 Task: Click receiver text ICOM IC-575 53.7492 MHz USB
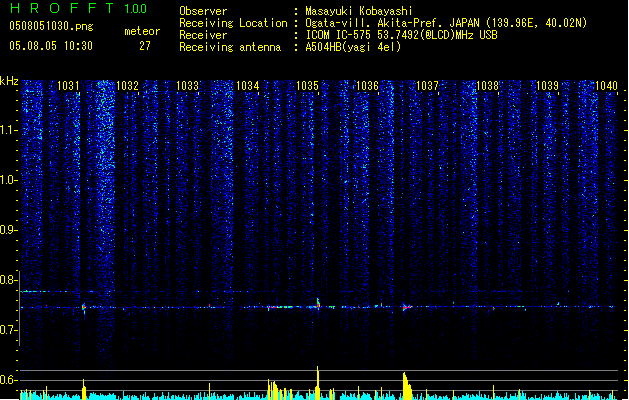pos(402,35)
